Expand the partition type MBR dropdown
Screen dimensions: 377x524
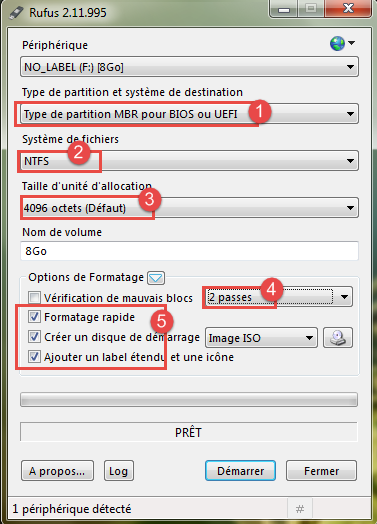click(190, 114)
